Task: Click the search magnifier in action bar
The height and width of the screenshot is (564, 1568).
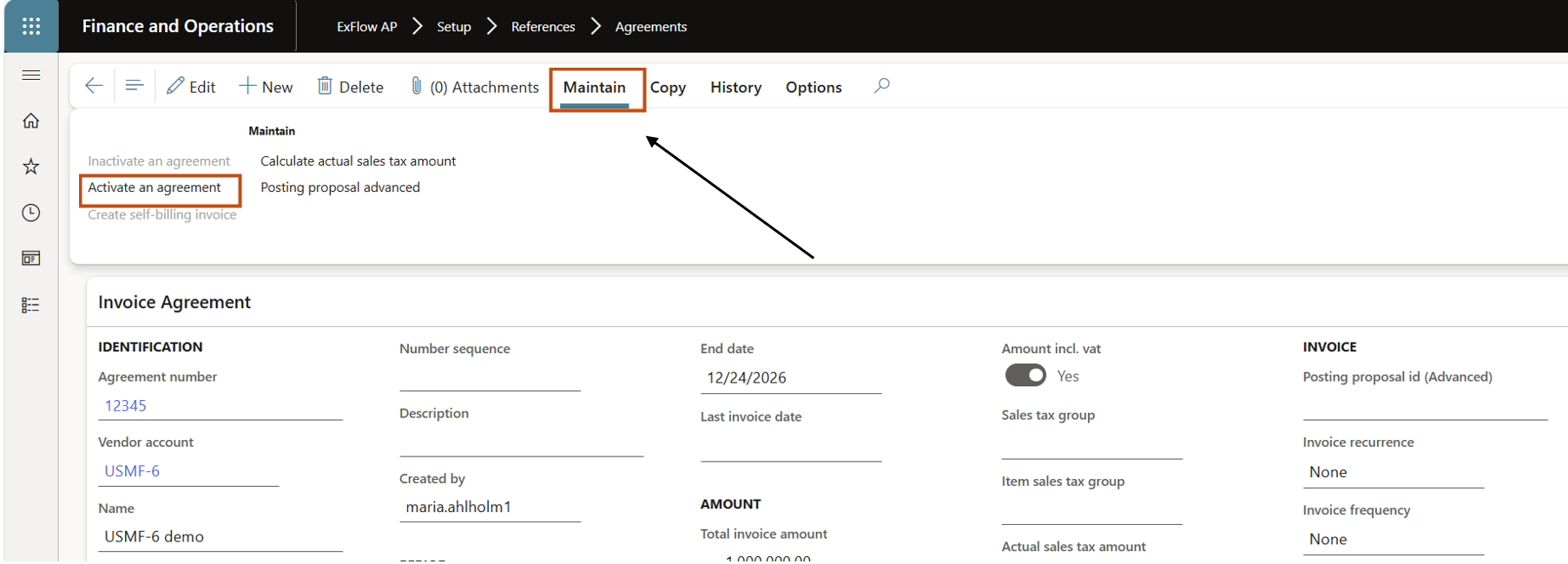Action: click(881, 86)
